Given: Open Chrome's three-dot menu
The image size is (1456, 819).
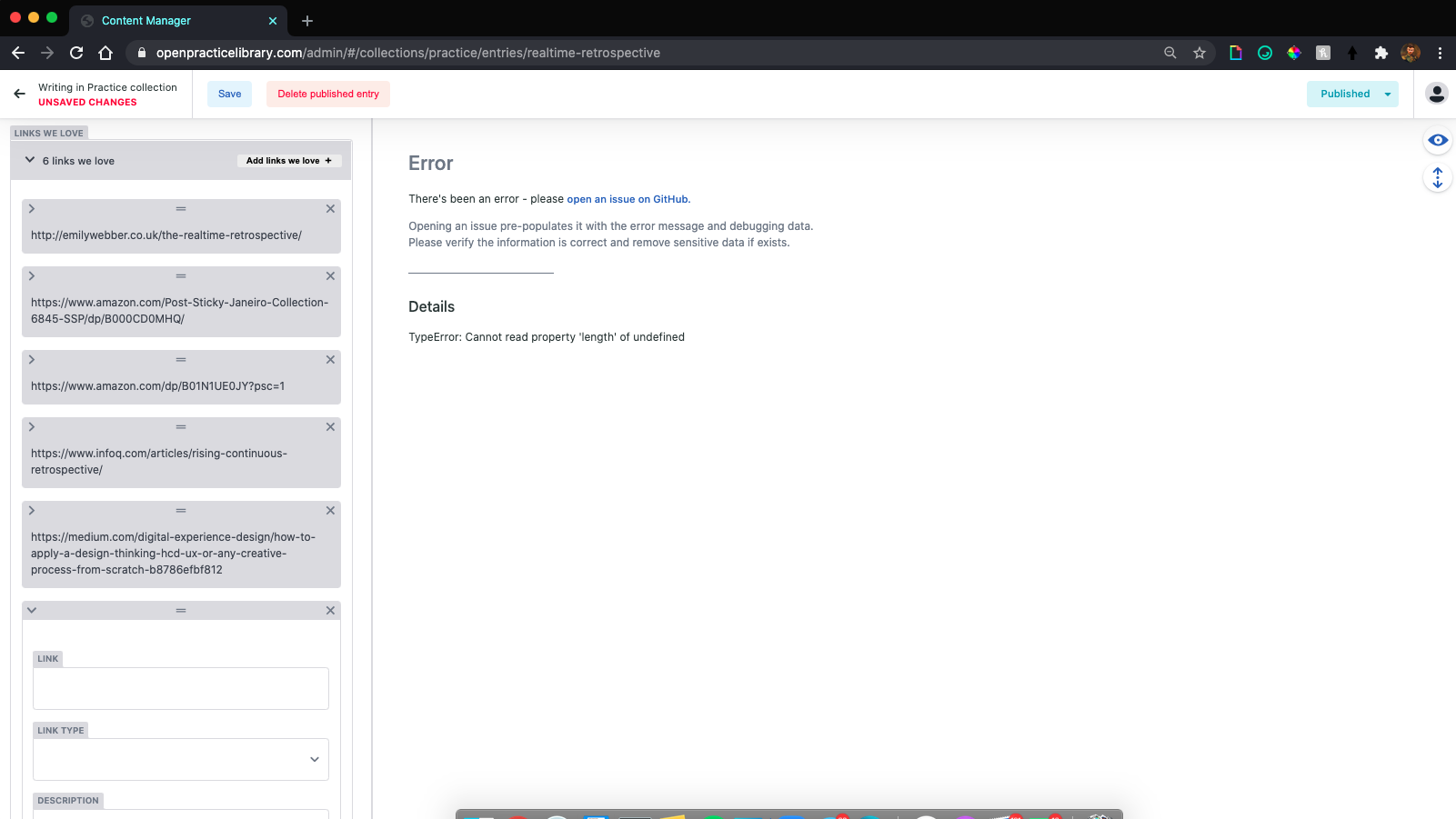Looking at the screenshot, I should pyautogui.click(x=1440, y=53).
